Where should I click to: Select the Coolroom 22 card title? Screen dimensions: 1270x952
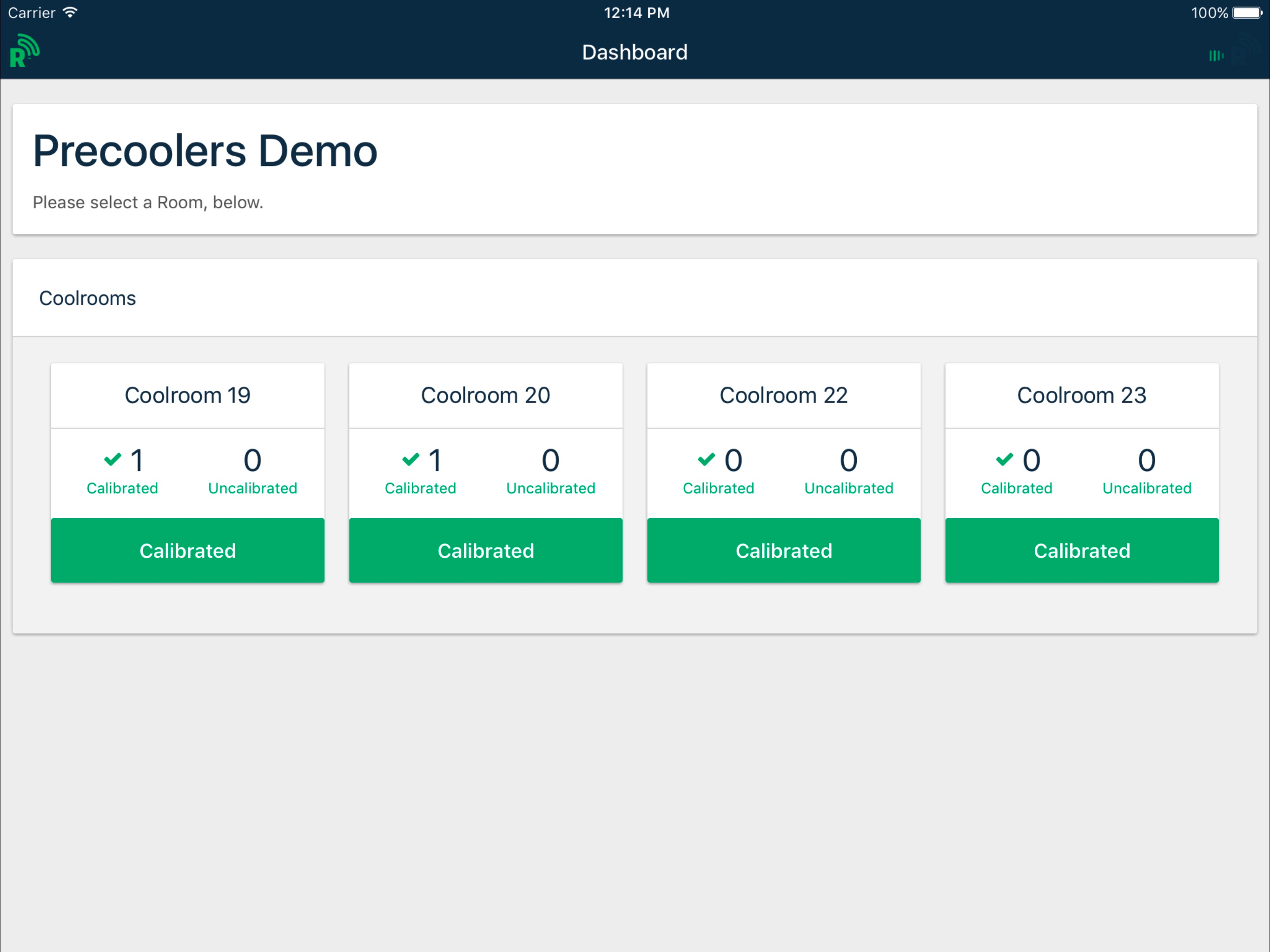pyautogui.click(x=784, y=395)
